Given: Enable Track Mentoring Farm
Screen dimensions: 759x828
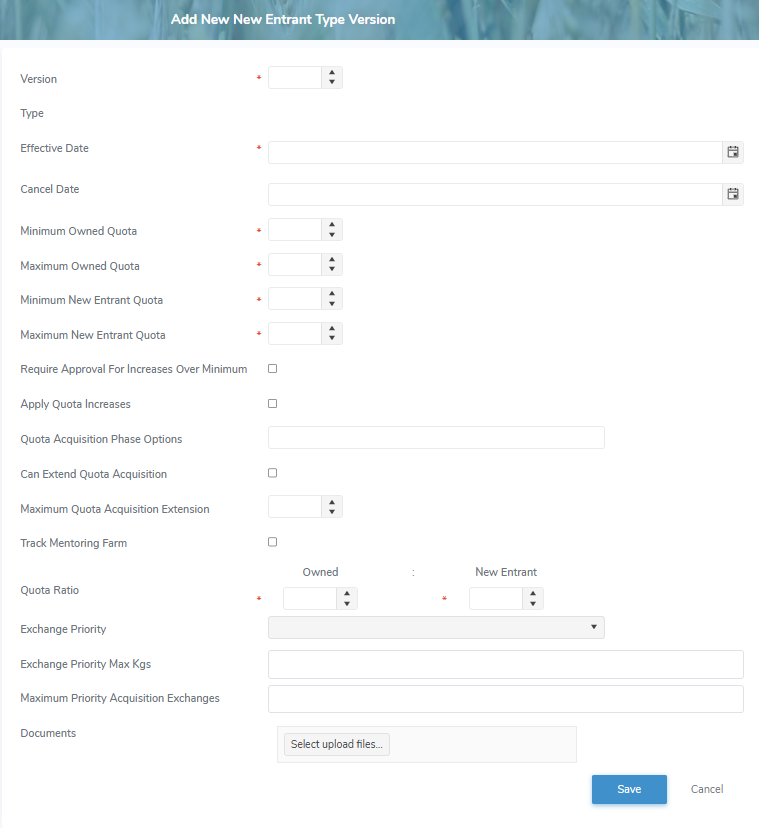Looking at the screenshot, I should (x=272, y=541).
